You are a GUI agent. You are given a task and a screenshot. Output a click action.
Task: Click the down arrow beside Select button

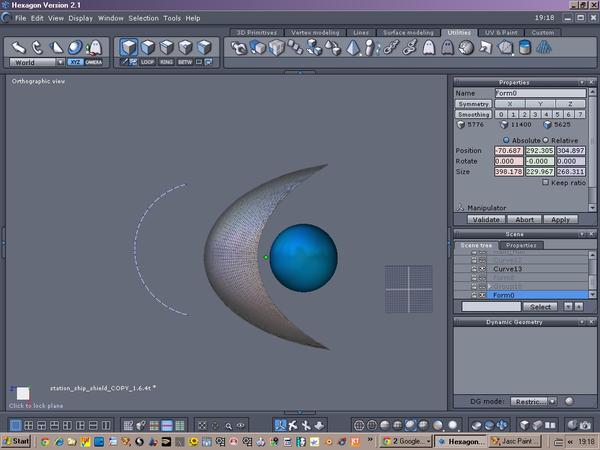[568, 307]
